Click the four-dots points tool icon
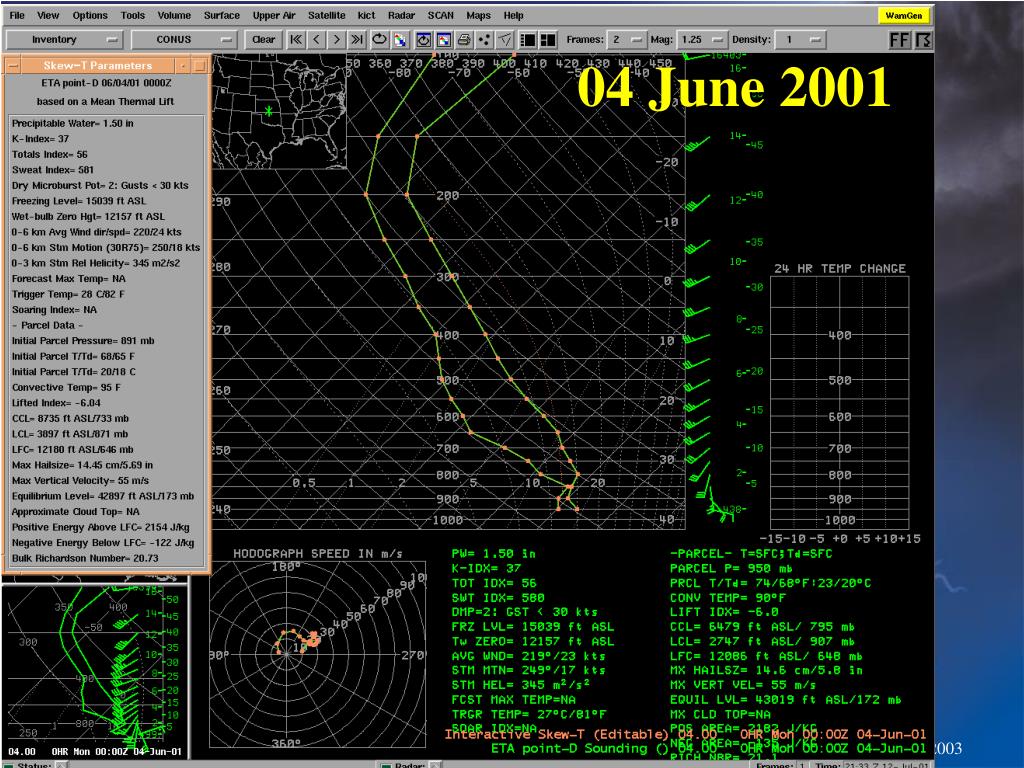 tap(485, 40)
